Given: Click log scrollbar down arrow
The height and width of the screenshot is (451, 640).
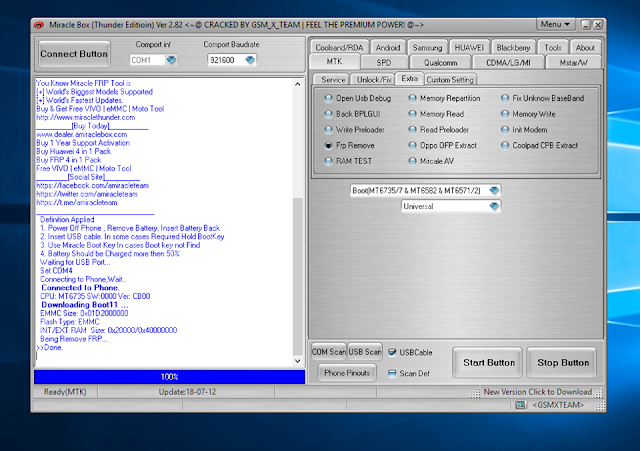Looking at the screenshot, I should 298,361.
